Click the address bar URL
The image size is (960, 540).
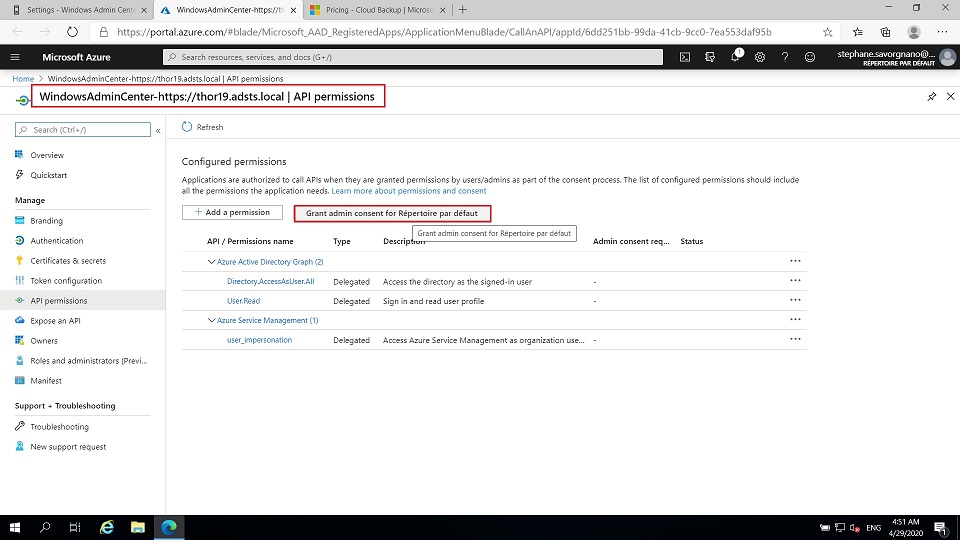tap(444, 32)
